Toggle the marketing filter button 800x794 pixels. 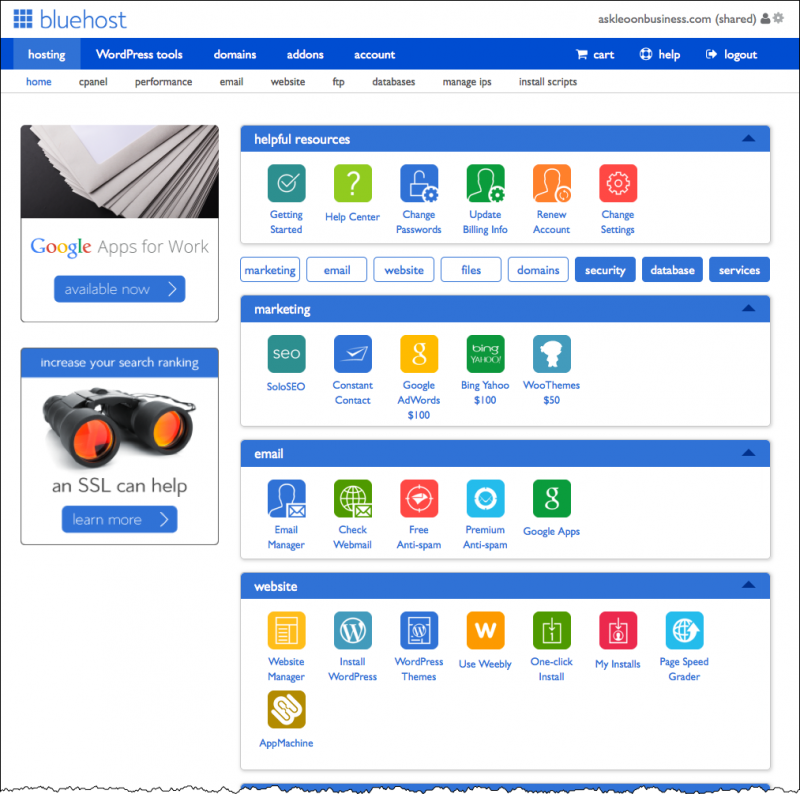pyautogui.click(x=270, y=270)
